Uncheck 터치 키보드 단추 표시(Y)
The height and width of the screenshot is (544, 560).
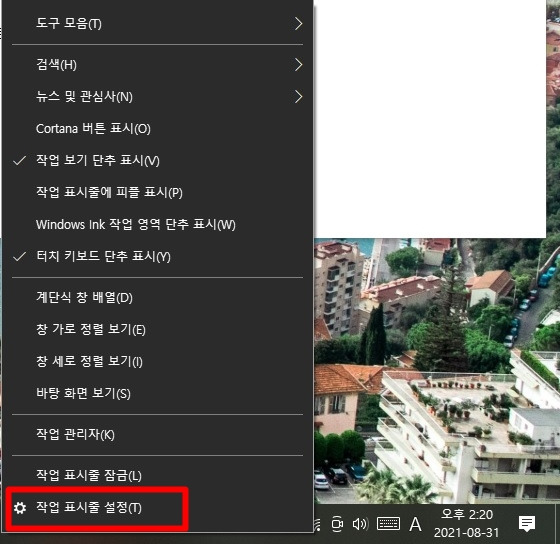tap(157, 256)
